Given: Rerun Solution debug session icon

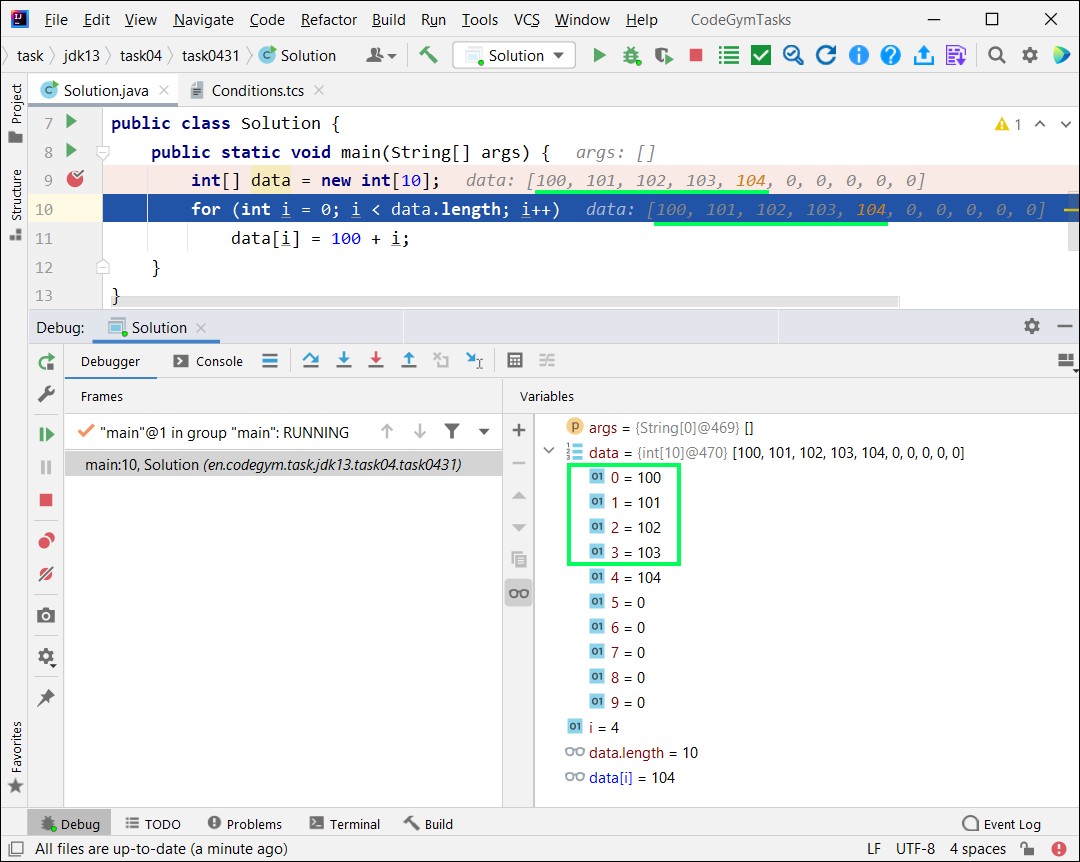Looking at the screenshot, I should (x=46, y=361).
